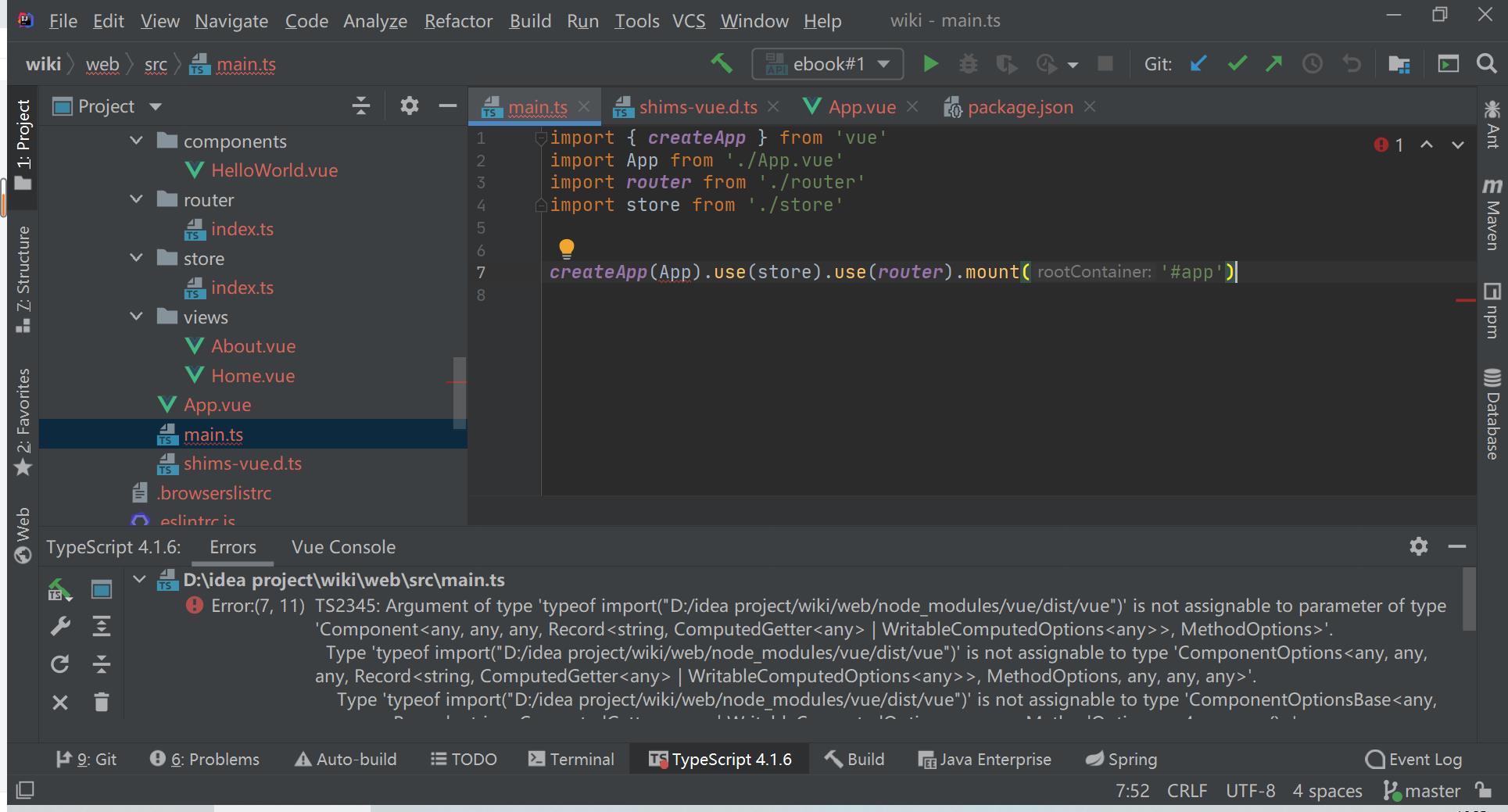1508x812 pixels.
Task: Click the intention lightbulb in editor
Action: coord(566,249)
